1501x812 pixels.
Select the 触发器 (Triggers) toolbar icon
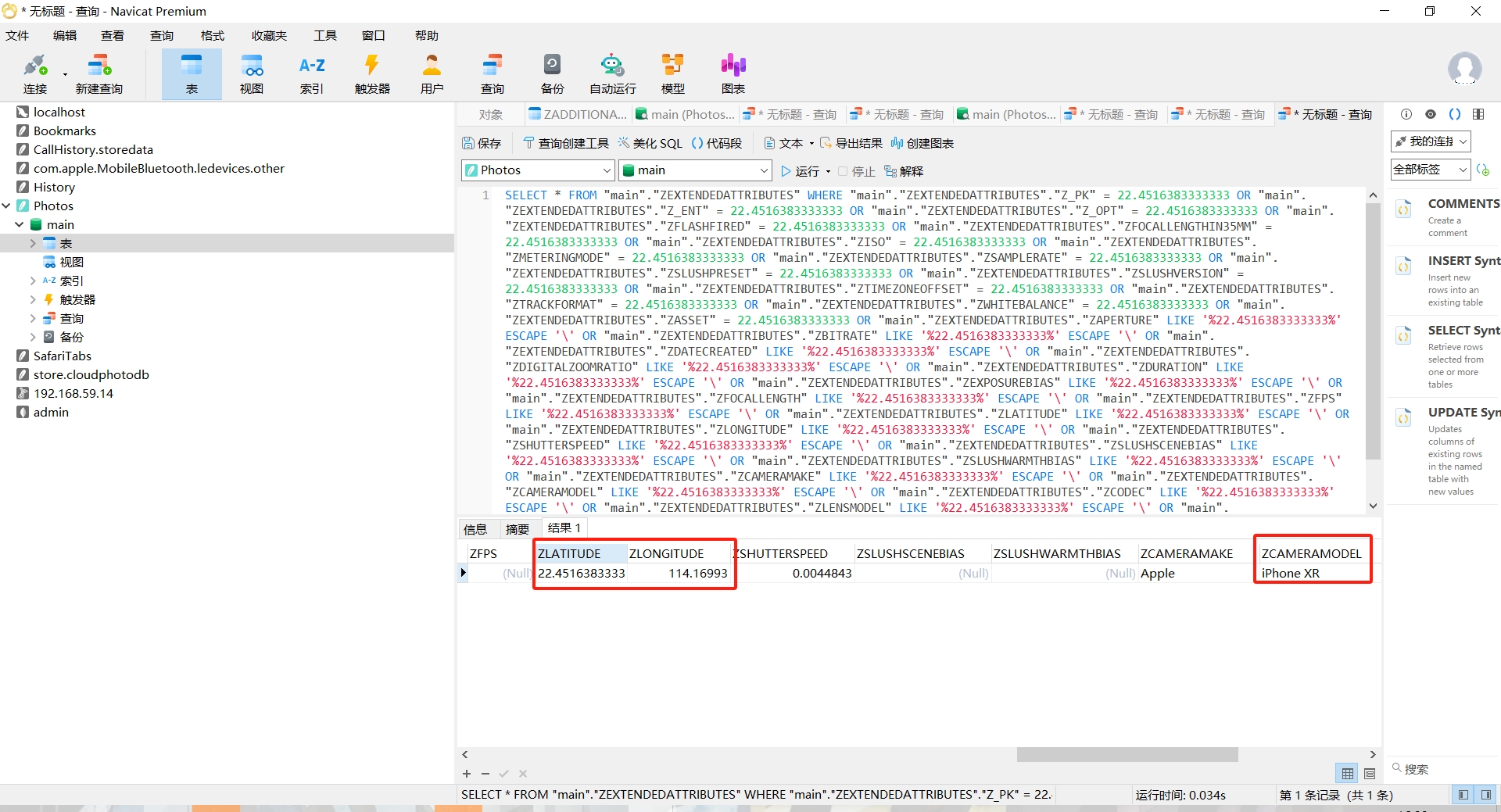(x=372, y=73)
